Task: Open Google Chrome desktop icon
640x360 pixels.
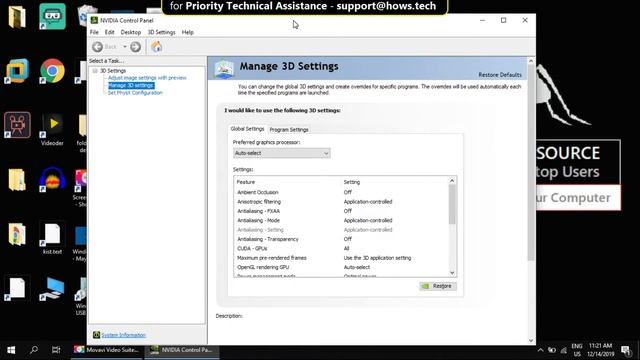Action: [52, 71]
